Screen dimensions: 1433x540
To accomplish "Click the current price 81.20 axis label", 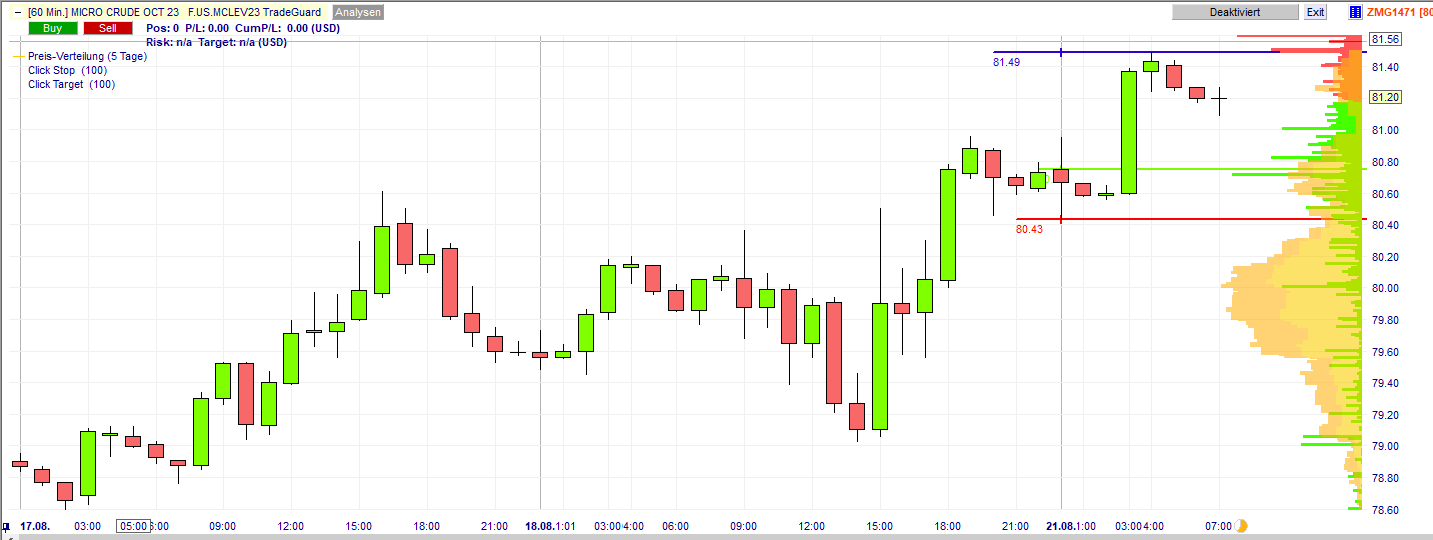I will [x=1385, y=97].
